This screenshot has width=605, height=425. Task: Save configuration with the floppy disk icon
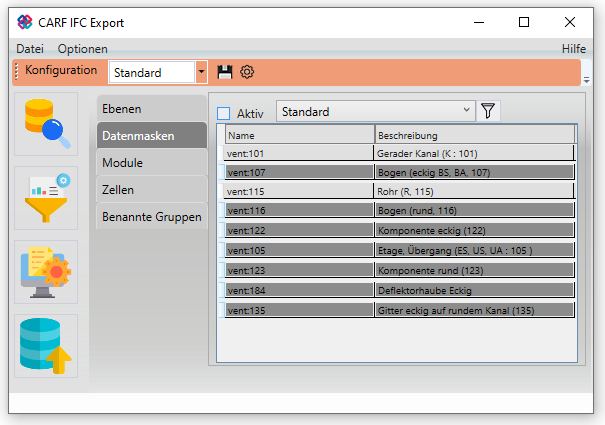[x=225, y=72]
